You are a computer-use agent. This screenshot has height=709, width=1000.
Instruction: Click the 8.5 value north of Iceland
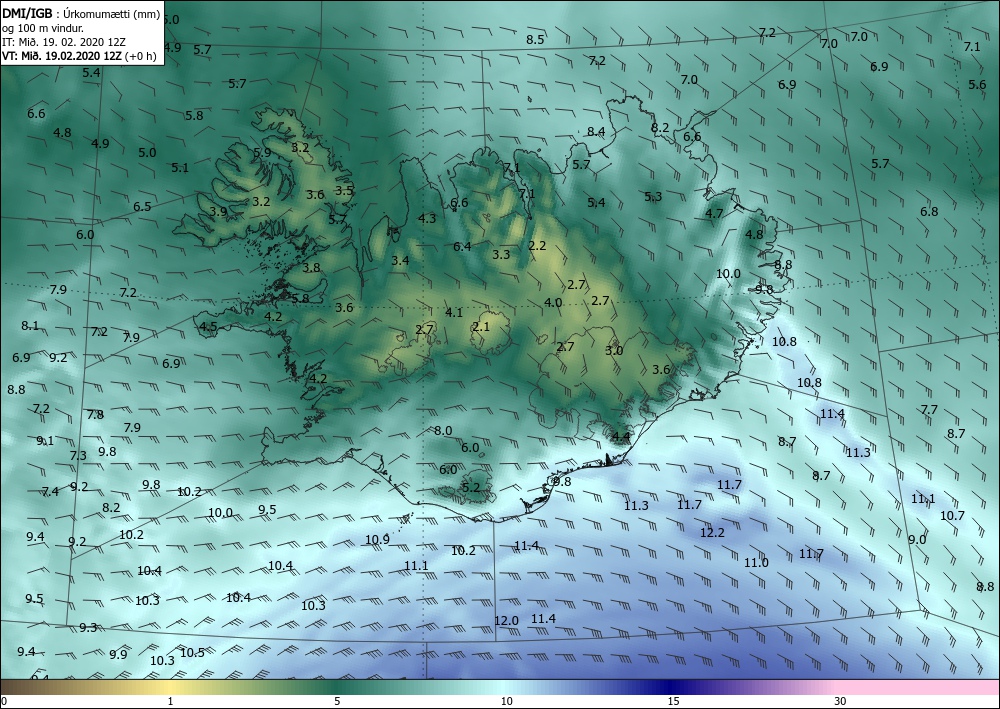click(x=535, y=40)
